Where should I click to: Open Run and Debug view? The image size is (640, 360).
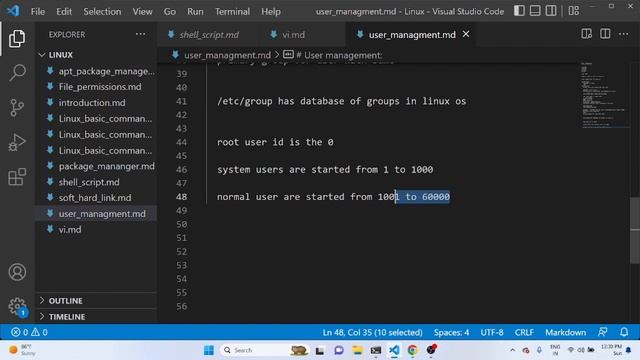click(x=17, y=142)
